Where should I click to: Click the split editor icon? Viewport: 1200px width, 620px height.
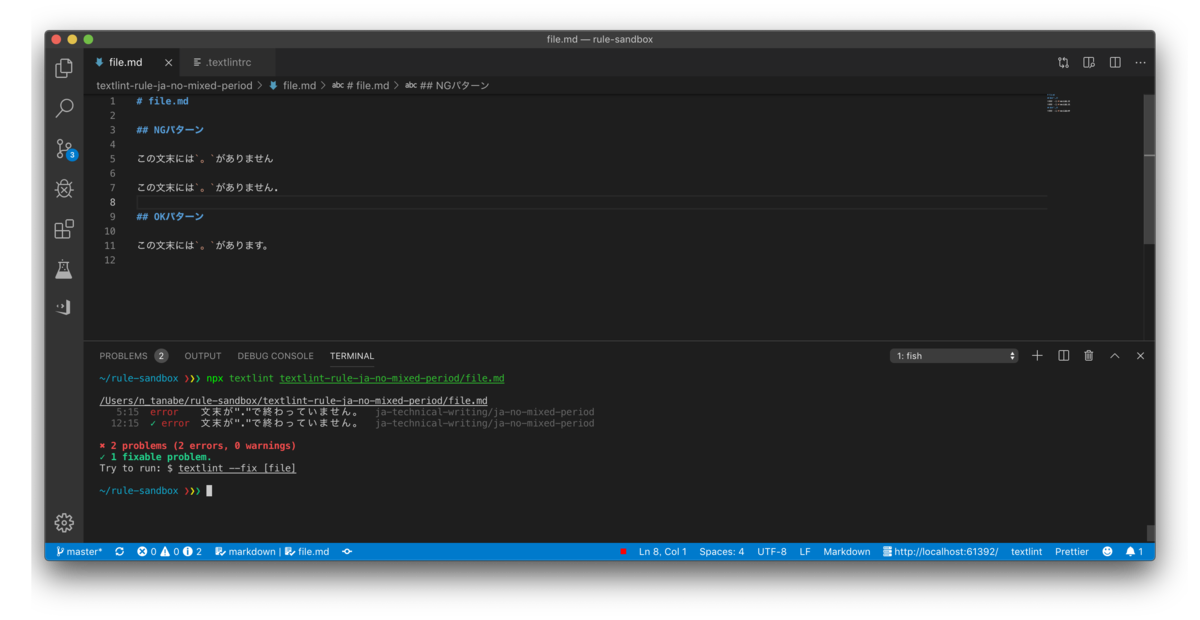1115,62
